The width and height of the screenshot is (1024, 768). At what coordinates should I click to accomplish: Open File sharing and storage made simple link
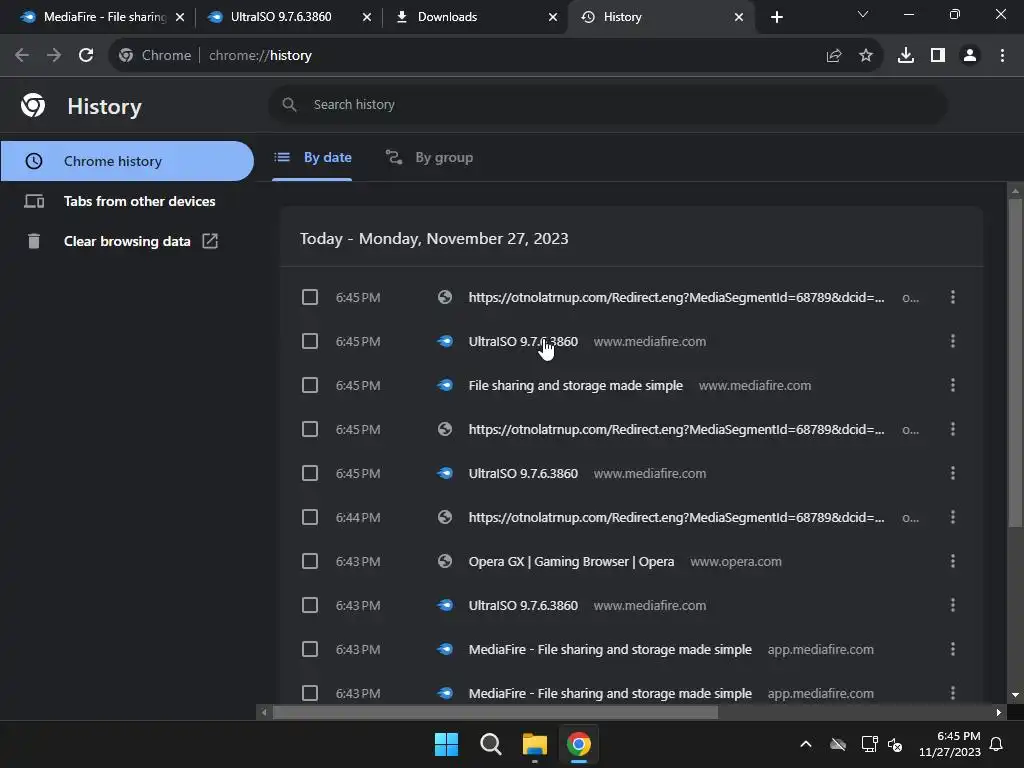click(x=575, y=386)
